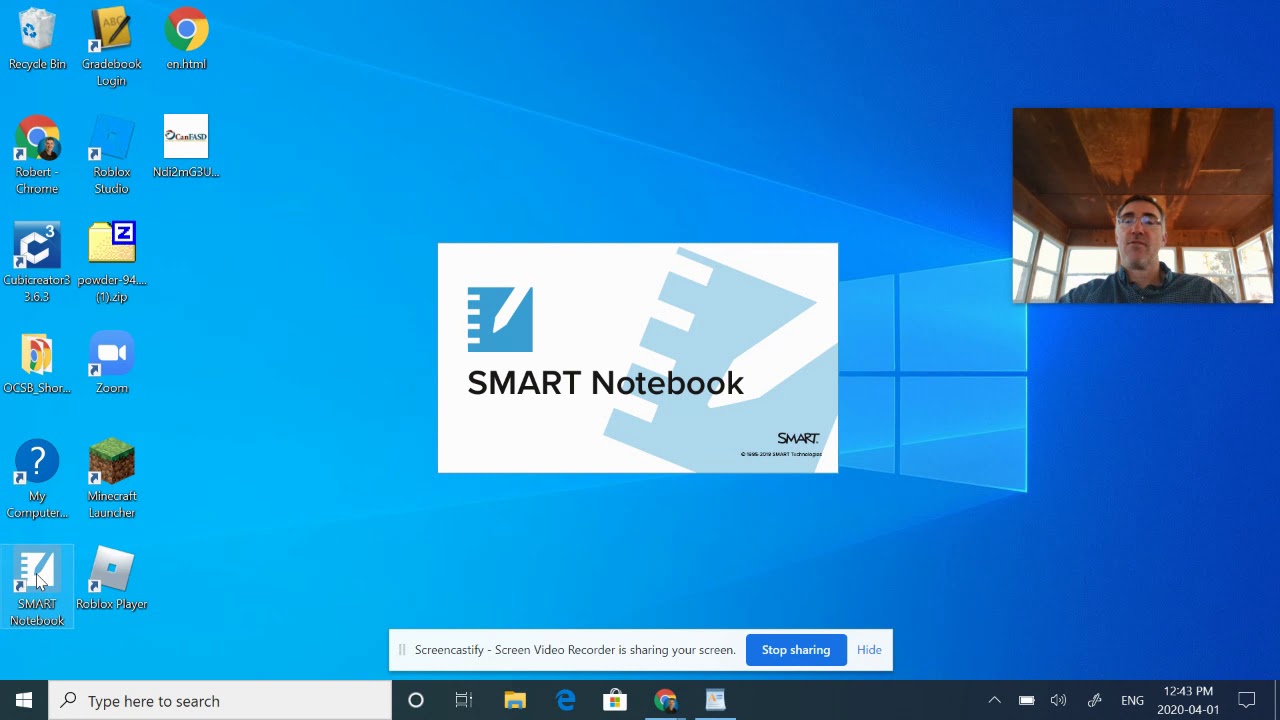Launch the Roblox Player shortcut
Image resolution: width=1280 pixels, height=720 pixels.
point(111,579)
